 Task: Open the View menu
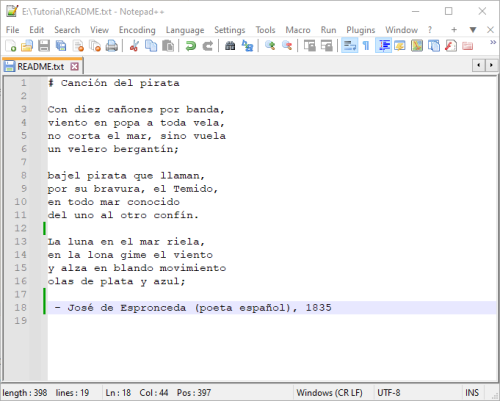[99, 30]
